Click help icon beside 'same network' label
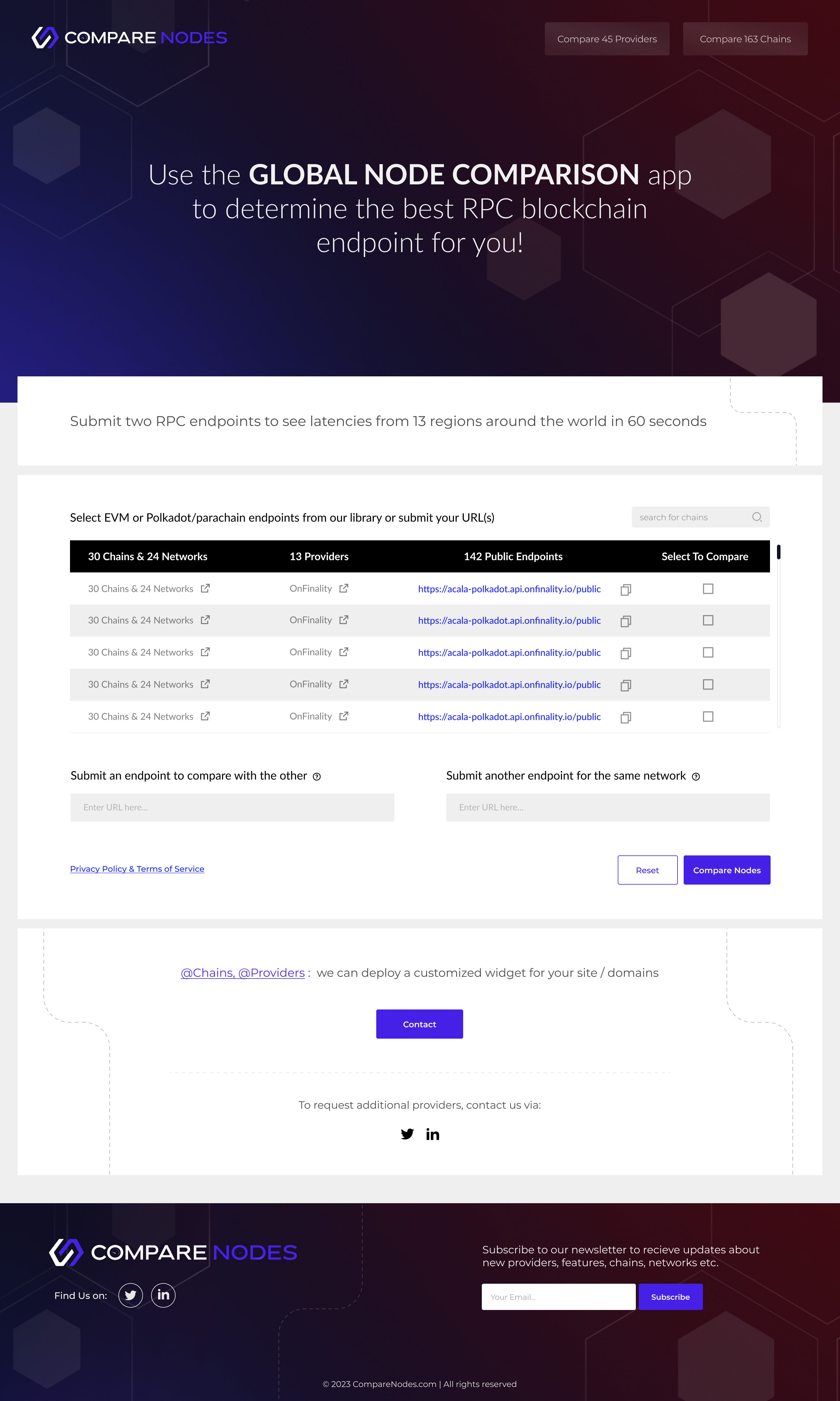Viewport: 840px width, 1401px height. pos(696,777)
